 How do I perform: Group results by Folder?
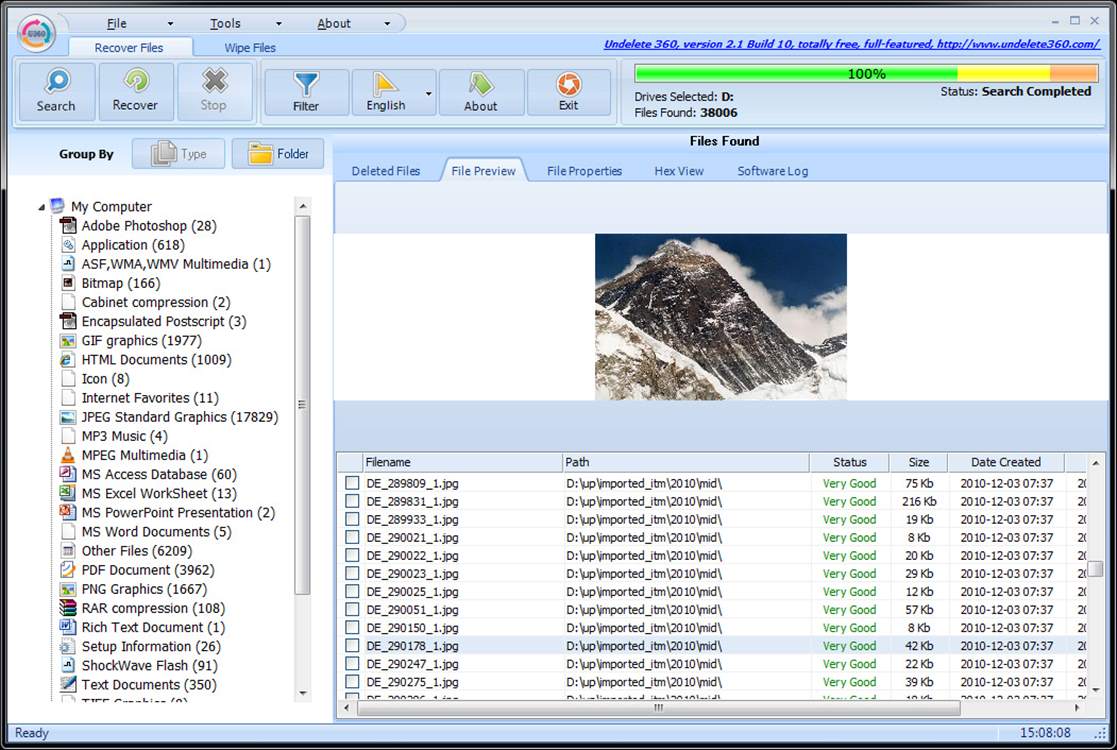click(x=278, y=154)
